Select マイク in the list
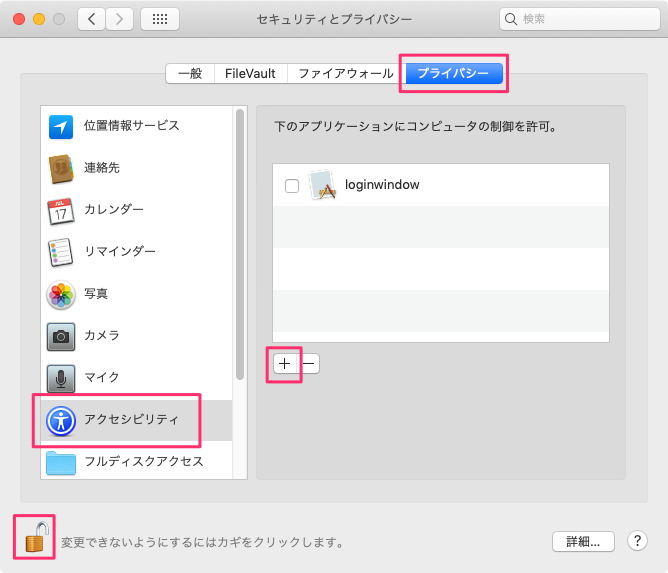The width and height of the screenshot is (668, 573). (137, 378)
